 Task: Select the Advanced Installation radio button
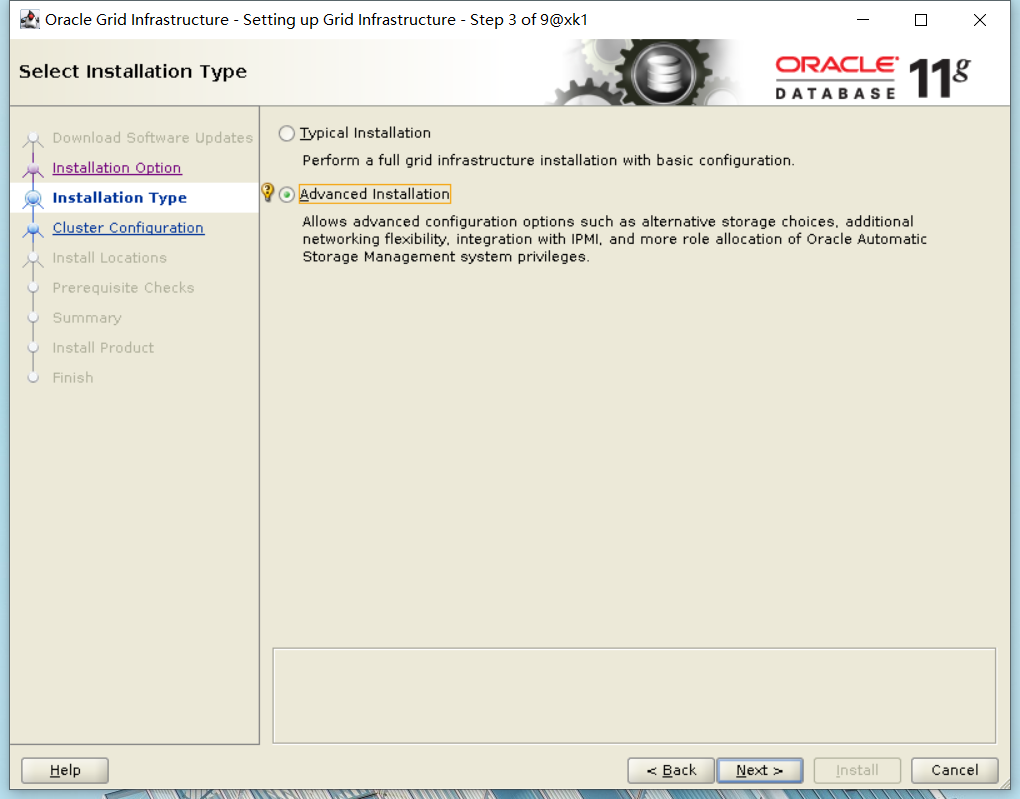coord(286,195)
